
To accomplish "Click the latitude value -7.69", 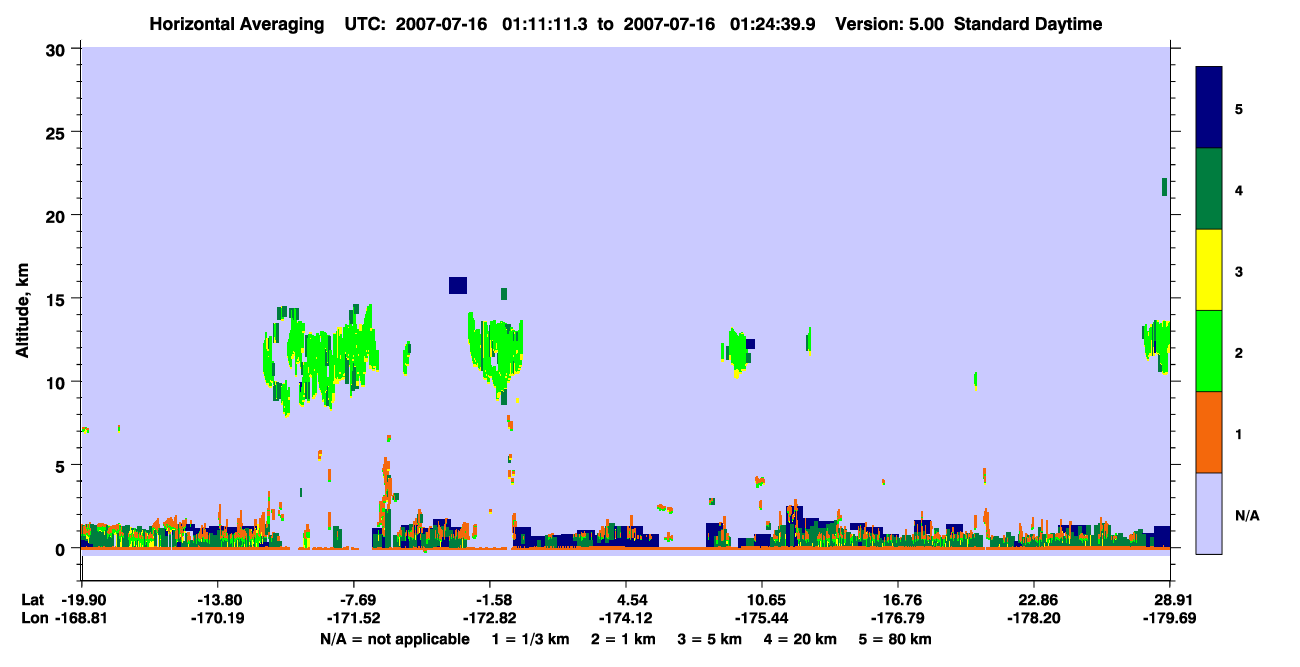I will pos(353,600).
